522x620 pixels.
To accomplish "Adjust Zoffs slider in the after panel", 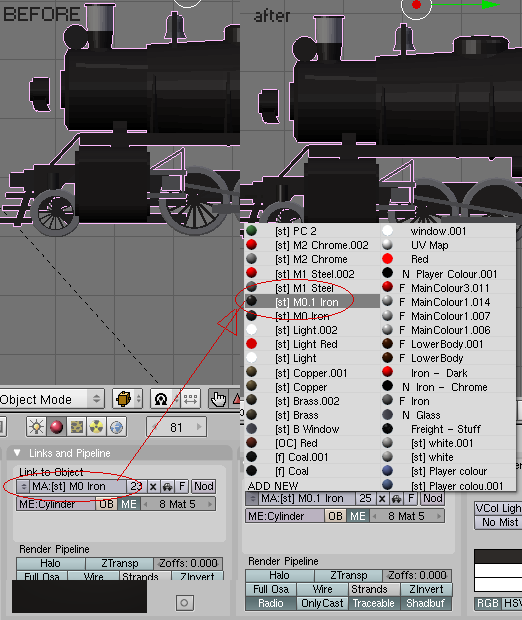I will tap(417, 575).
